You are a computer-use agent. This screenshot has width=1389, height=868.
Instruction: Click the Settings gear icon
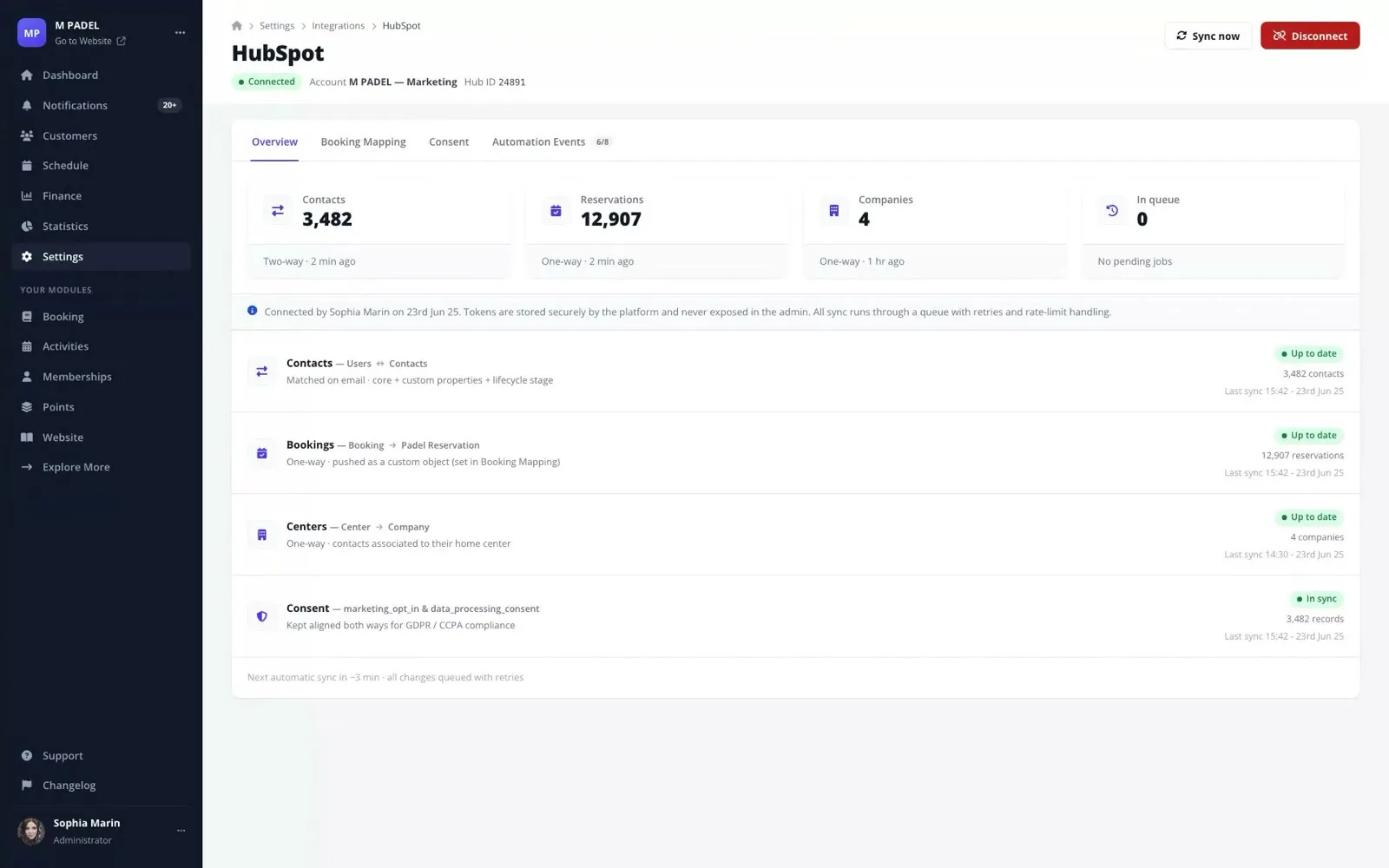[27, 257]
